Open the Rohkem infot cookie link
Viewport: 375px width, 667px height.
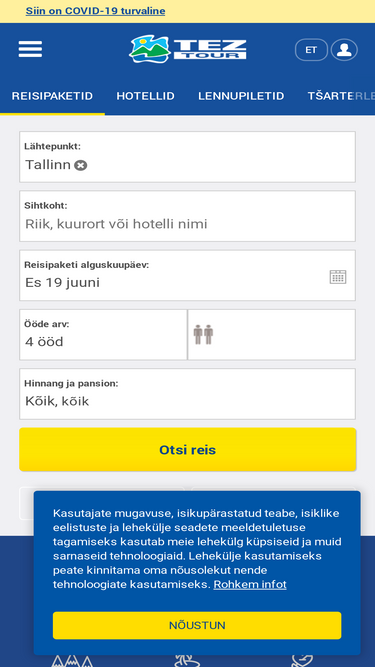coord(250,584)
